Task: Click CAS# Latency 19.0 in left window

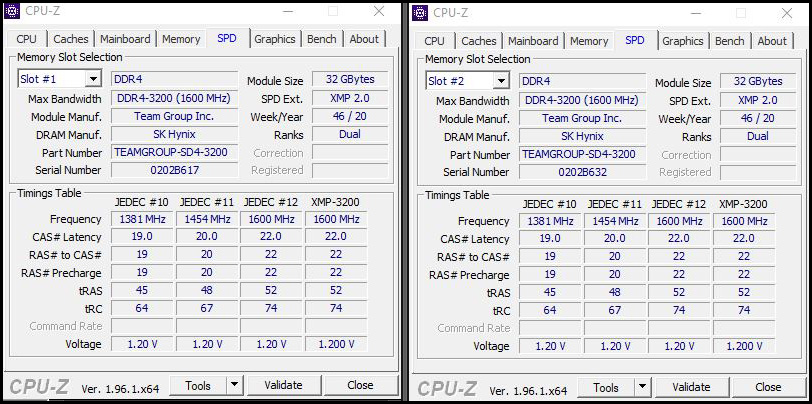Action: pyautogui.click(x=142, y=236)
